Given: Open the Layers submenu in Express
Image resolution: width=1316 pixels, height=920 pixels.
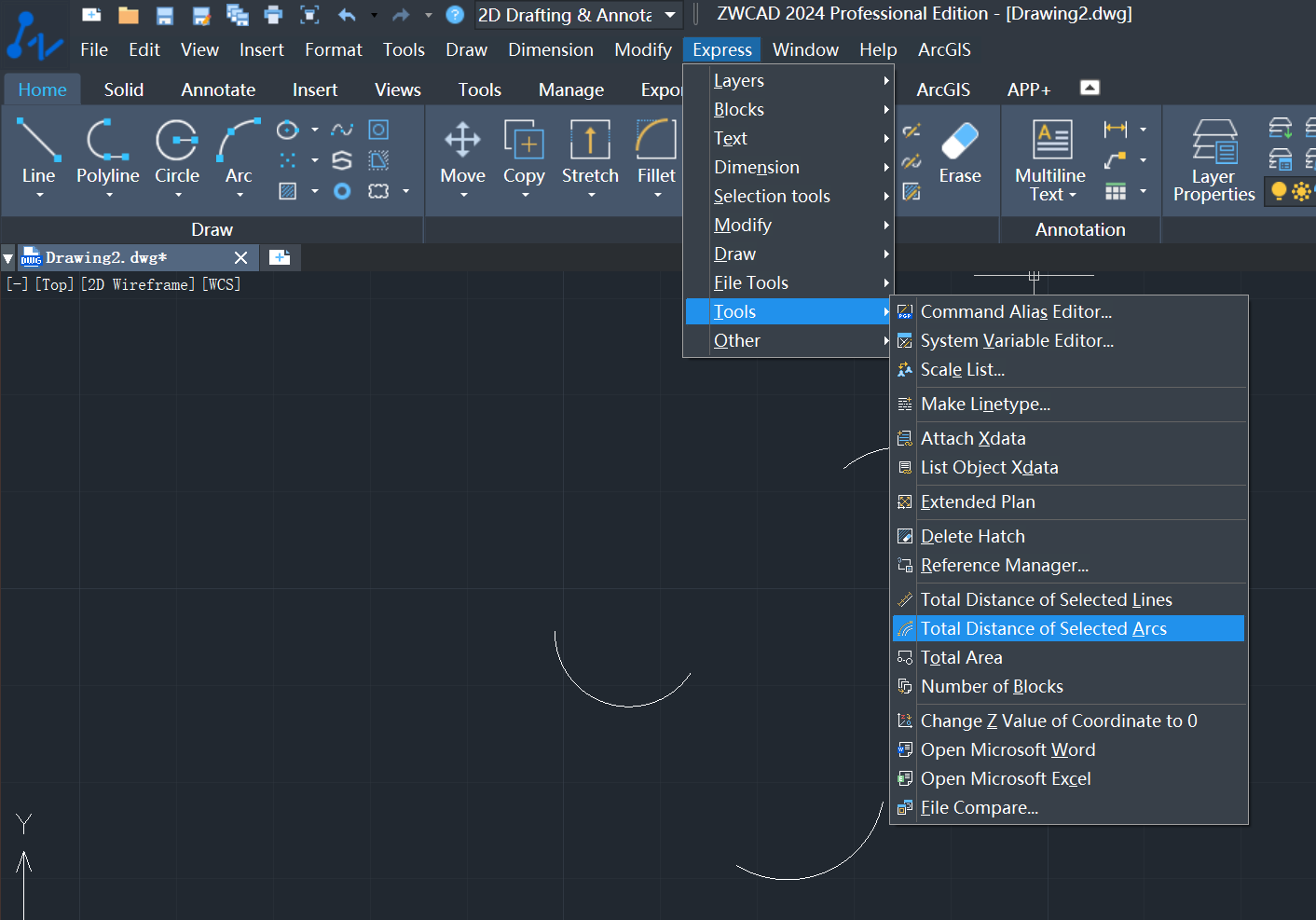Looking at the screenshot, I should (x=788, y=81).
